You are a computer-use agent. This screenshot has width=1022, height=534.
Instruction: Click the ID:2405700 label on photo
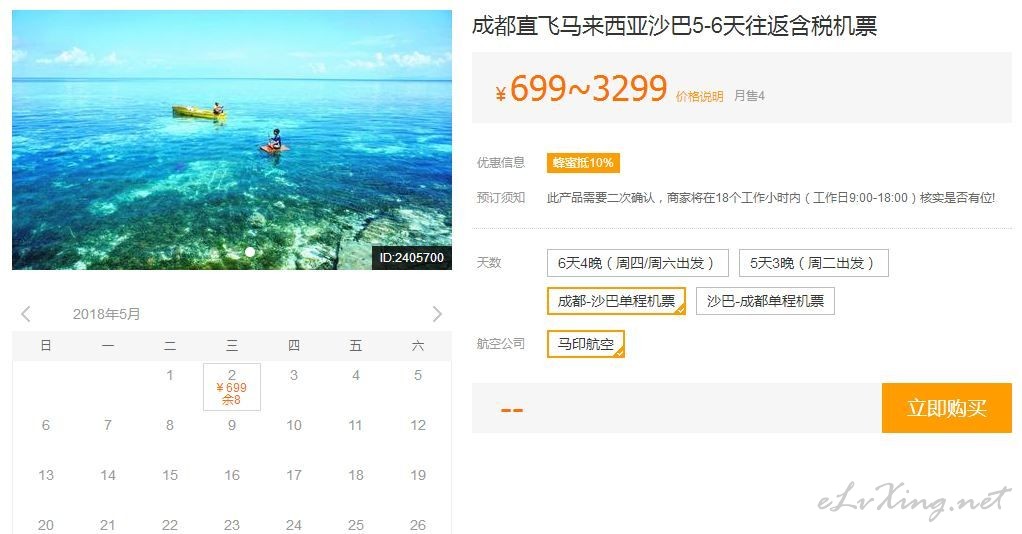(x=411, y=258)
